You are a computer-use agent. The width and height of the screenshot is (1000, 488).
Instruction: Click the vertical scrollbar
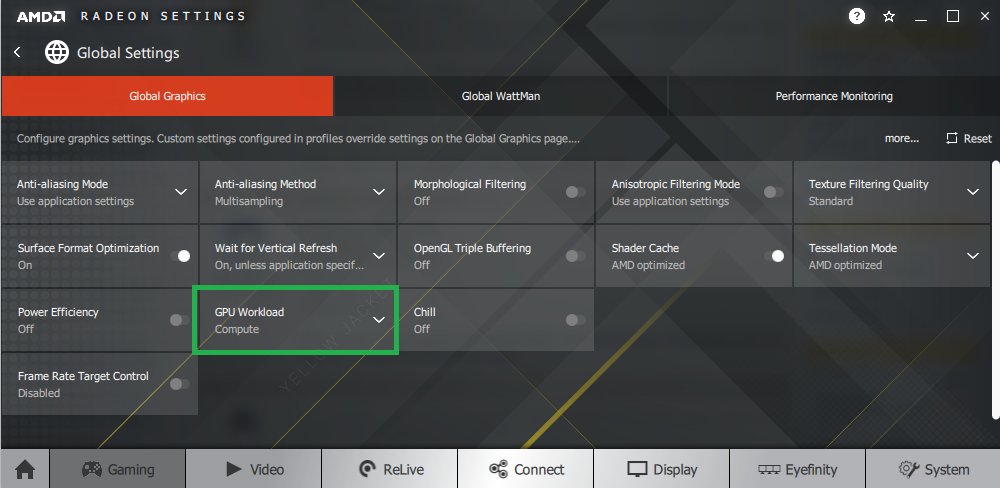[996, 288]
